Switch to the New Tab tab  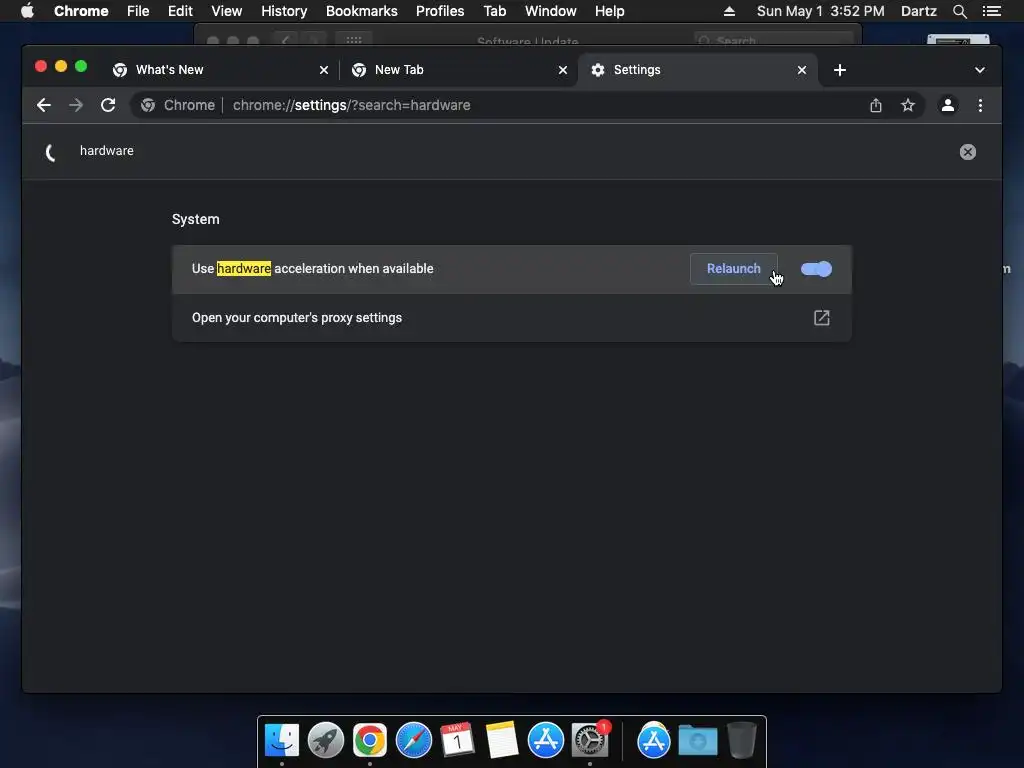[458, 70]
